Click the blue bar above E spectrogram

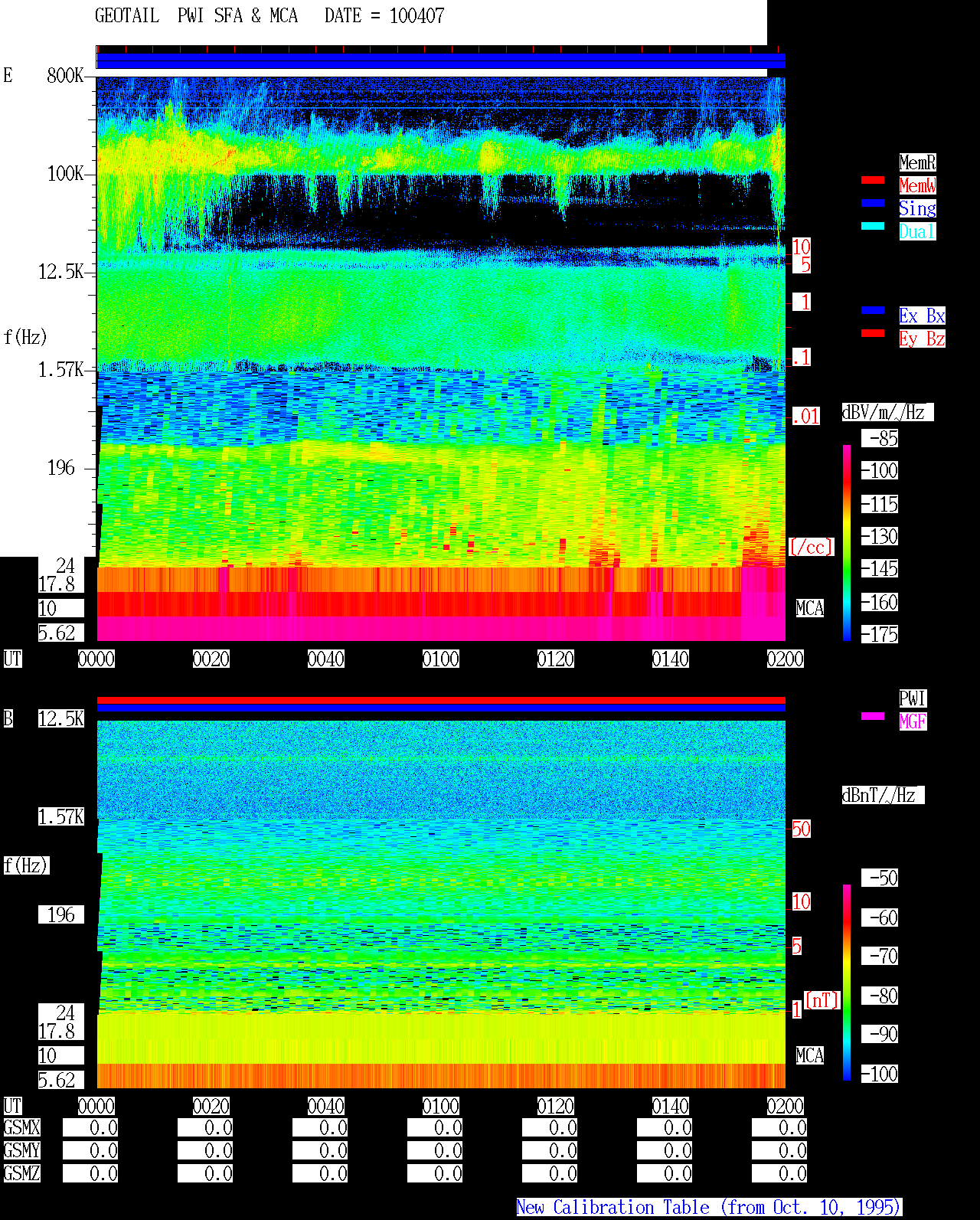pos(441,61)
